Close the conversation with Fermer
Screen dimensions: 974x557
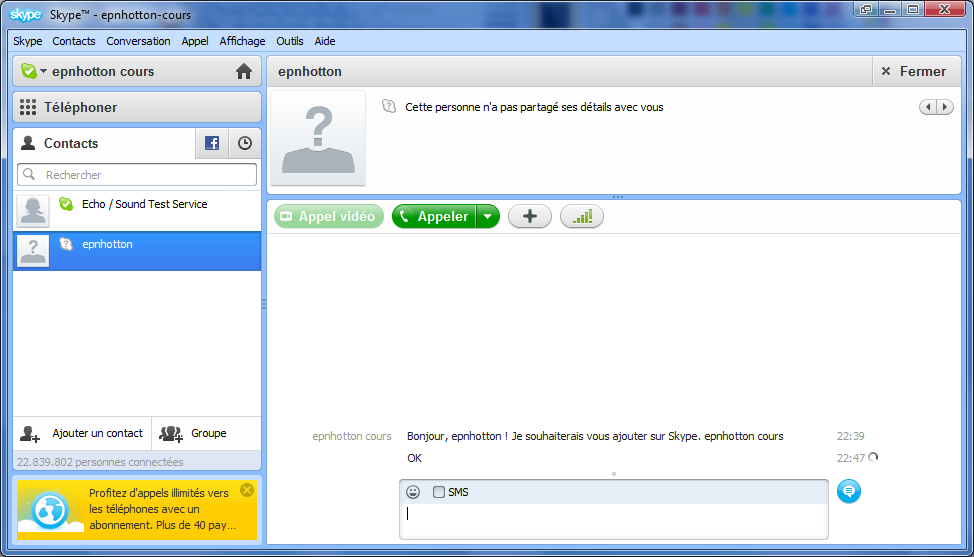[914, 71]
